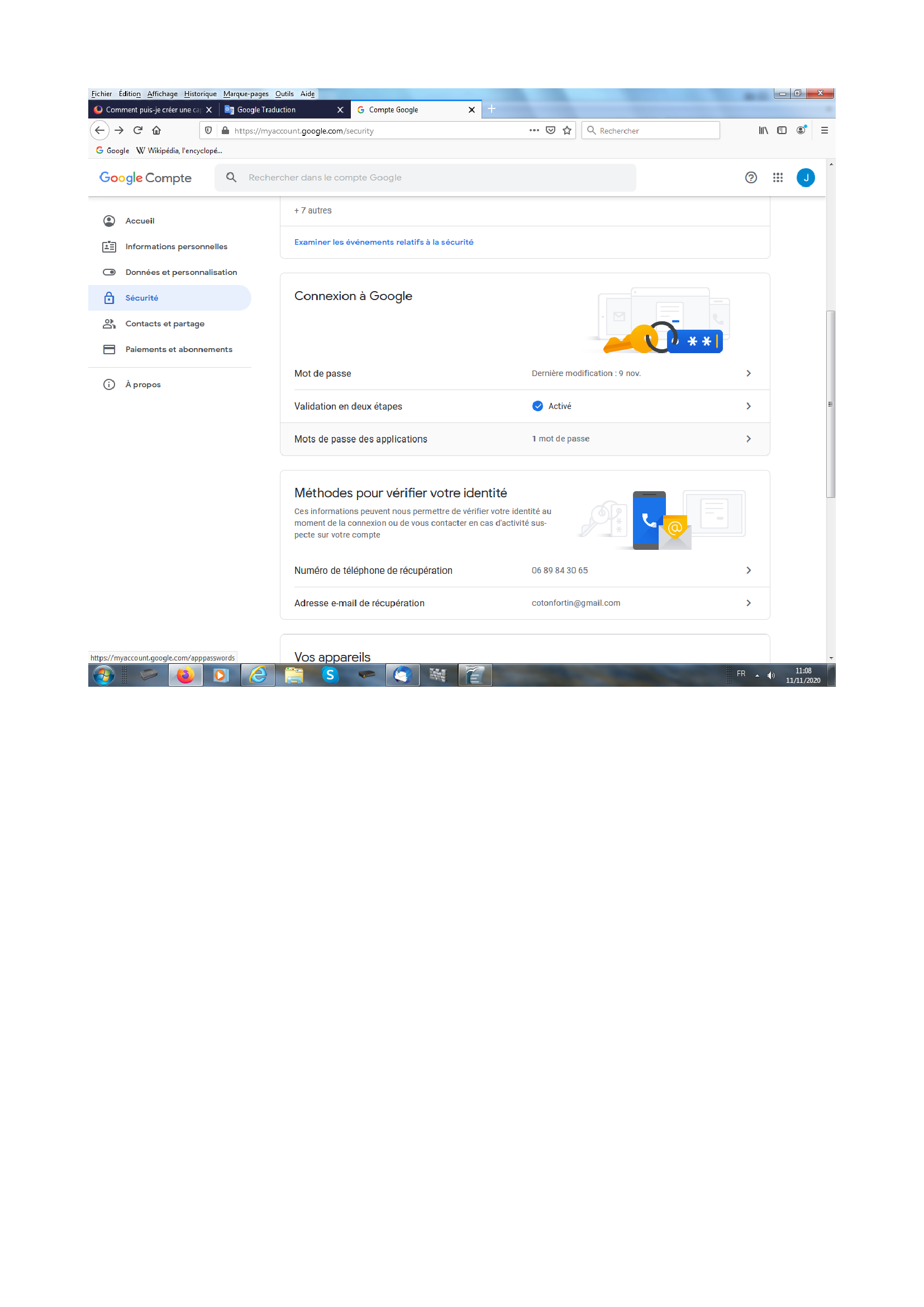Open the Outils menu
Viewport: 924px width, 1307px height.
[284, 94]
